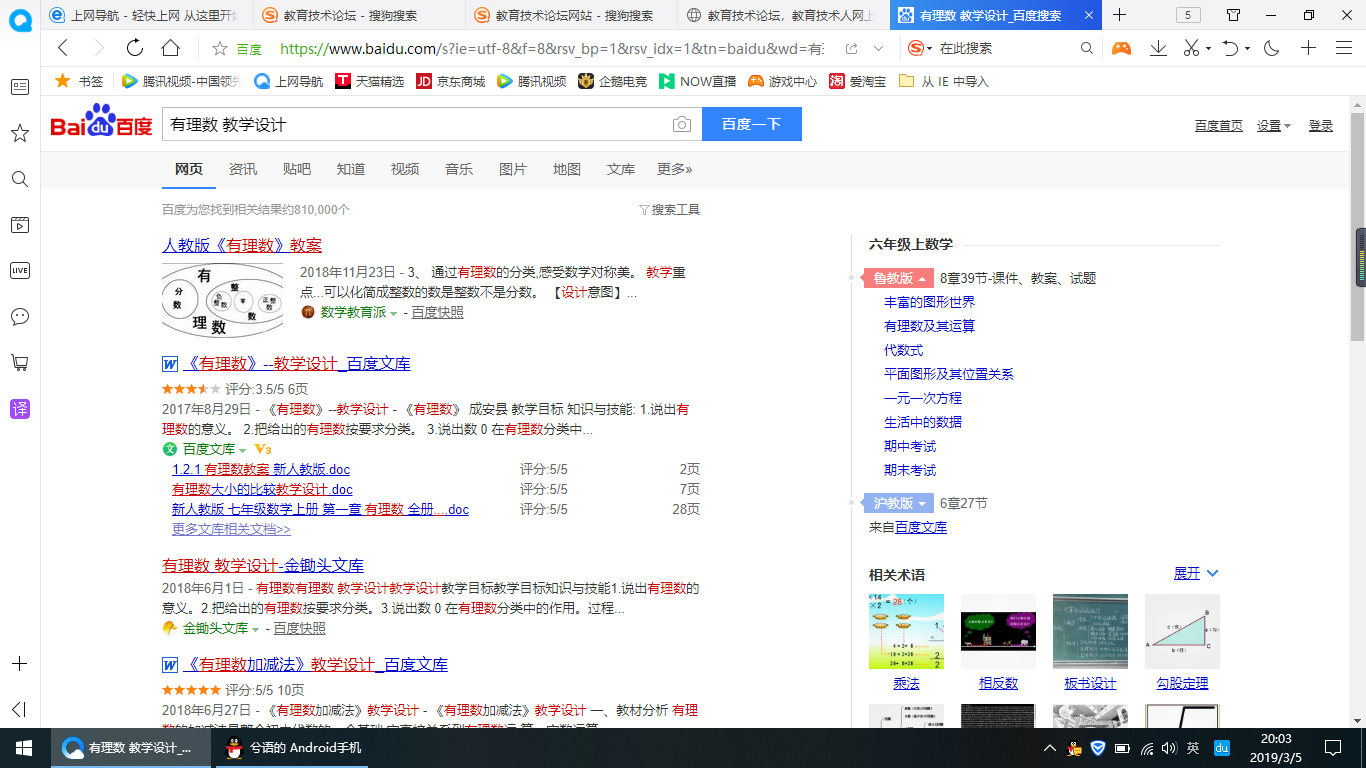The height and width of the screenshot is (768, 1366).
Task: Open the browser main menu hamburger icon
Action: point(1344,48)
